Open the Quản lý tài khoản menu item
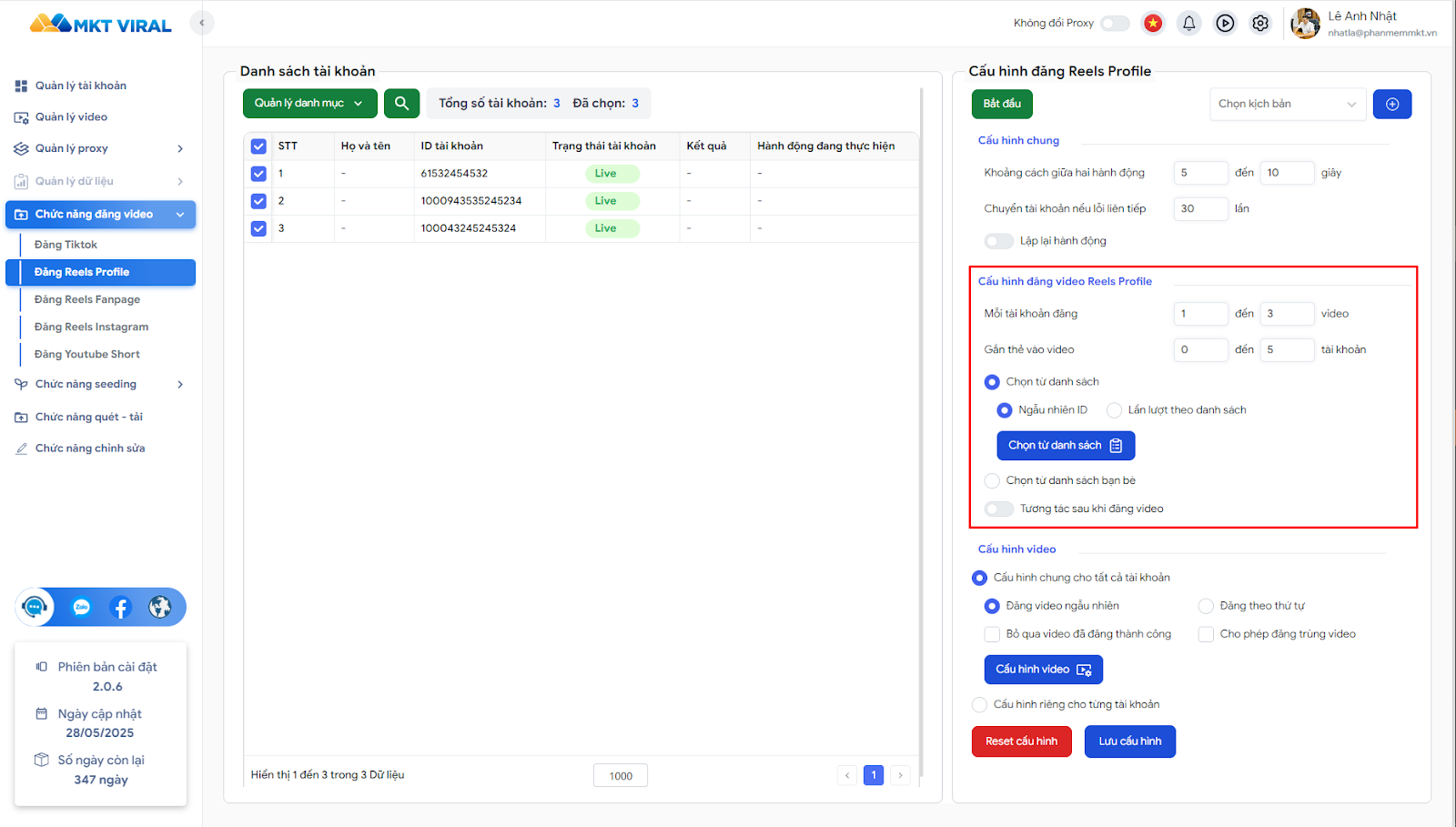Screen dimensions: 1456x827 (x=81, y=86)
